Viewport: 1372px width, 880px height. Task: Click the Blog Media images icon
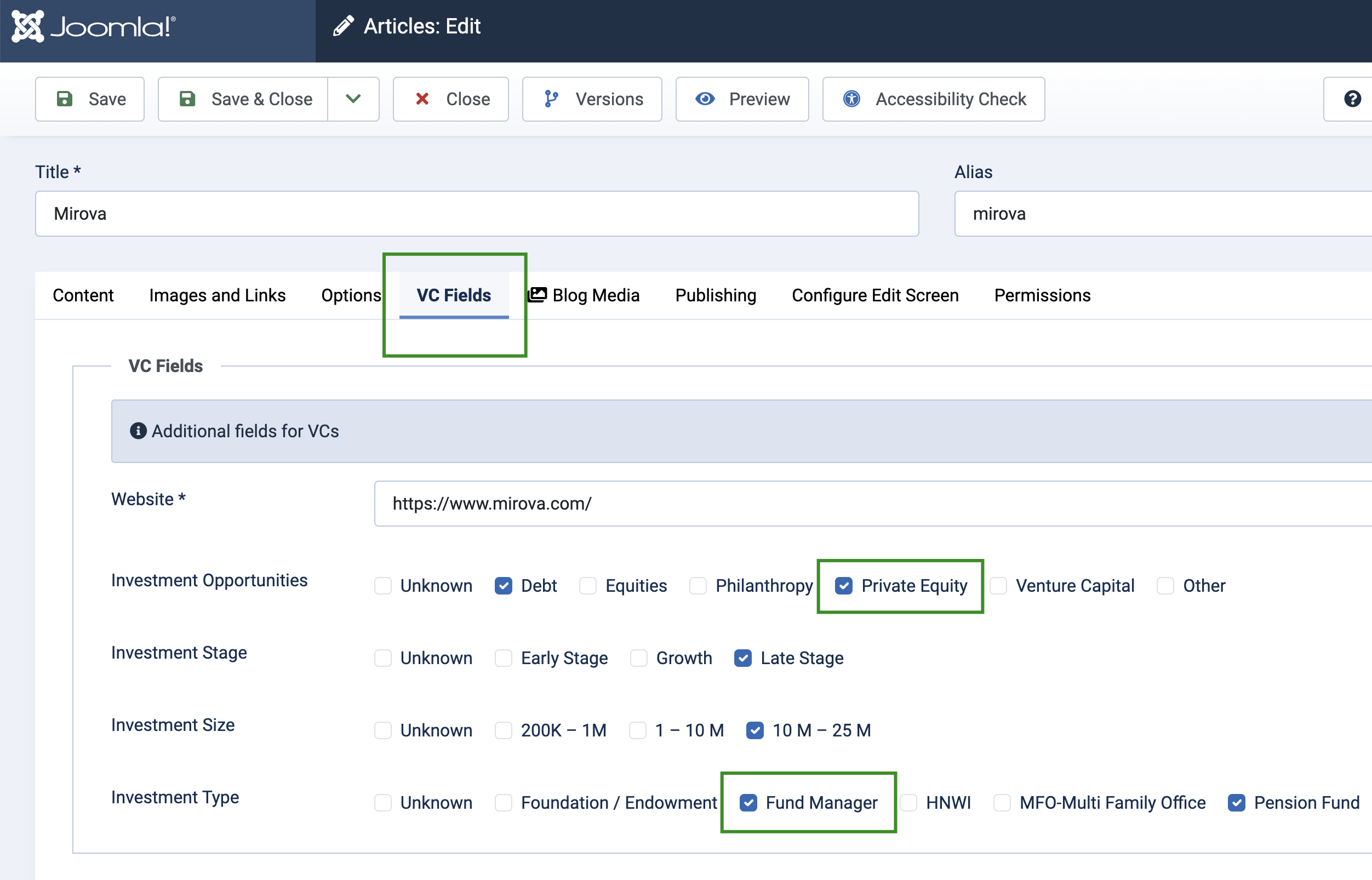pos(537,295)
